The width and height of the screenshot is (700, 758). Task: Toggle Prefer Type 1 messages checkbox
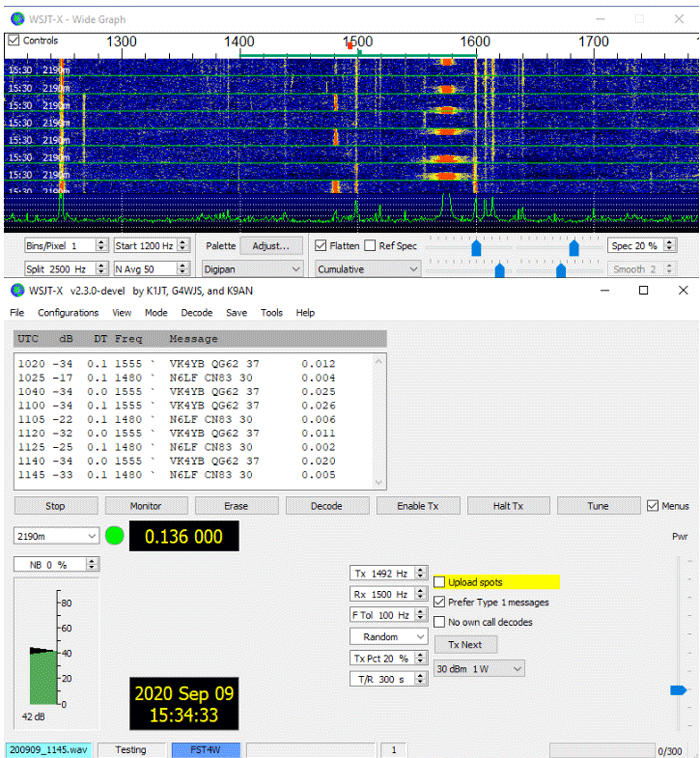pos(439,602)
